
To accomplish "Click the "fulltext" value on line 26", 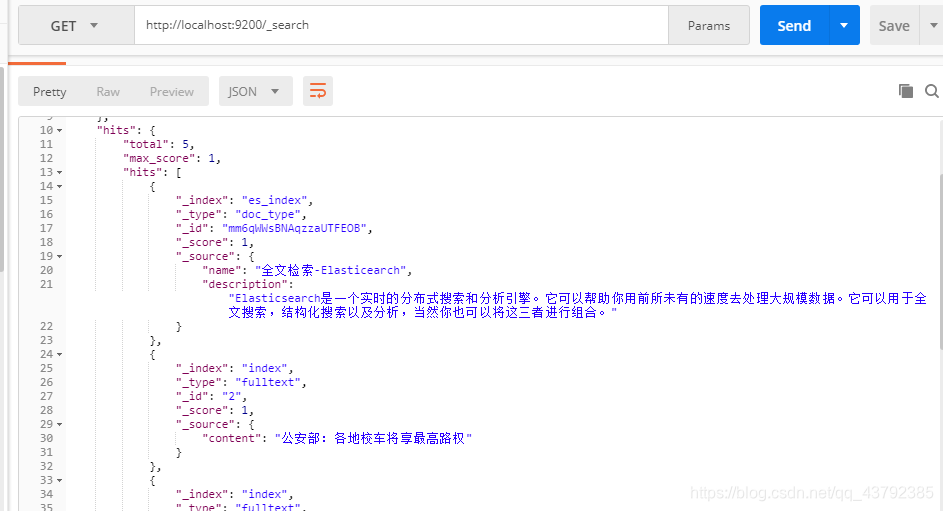I will (268, 382).
